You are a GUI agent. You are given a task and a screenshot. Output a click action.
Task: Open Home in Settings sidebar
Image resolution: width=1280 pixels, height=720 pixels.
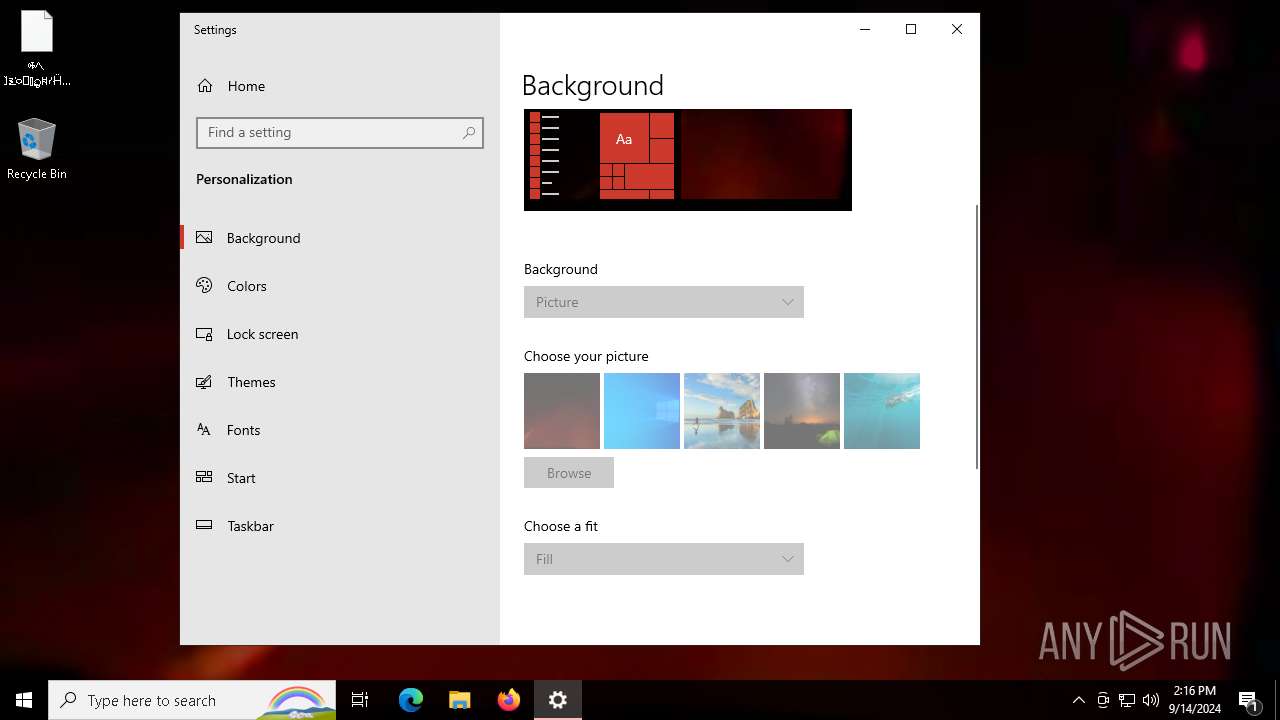pyautogui.click(x=340, y=86)
